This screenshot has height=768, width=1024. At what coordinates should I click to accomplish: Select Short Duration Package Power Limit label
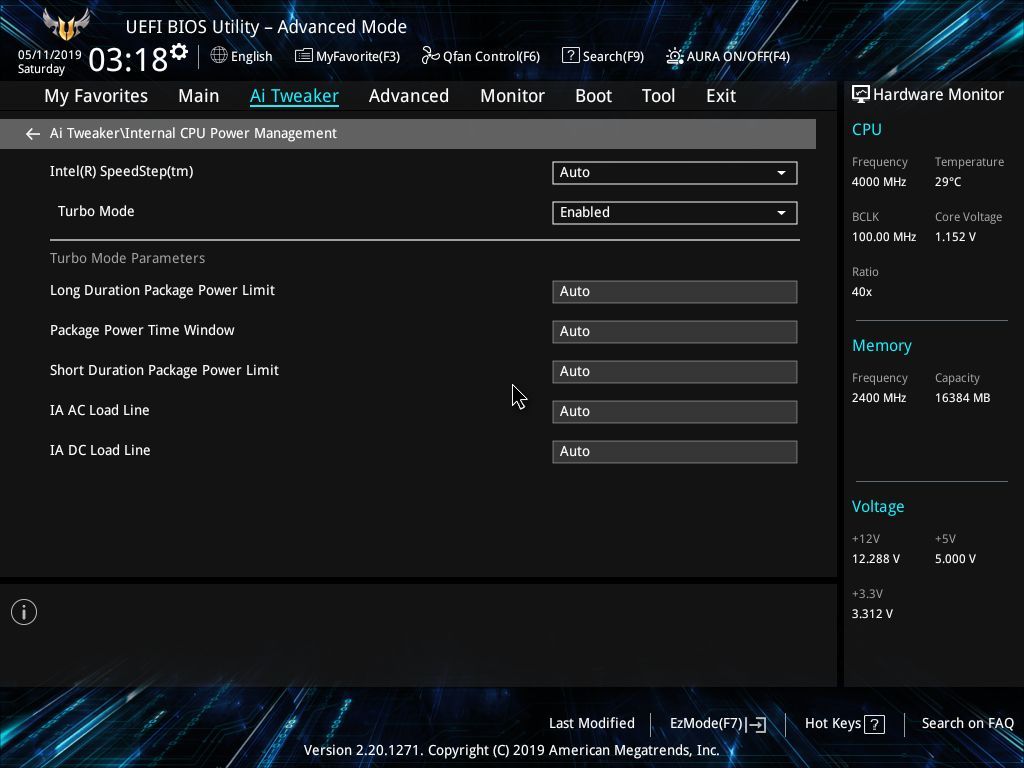click(x=164, y=370)
